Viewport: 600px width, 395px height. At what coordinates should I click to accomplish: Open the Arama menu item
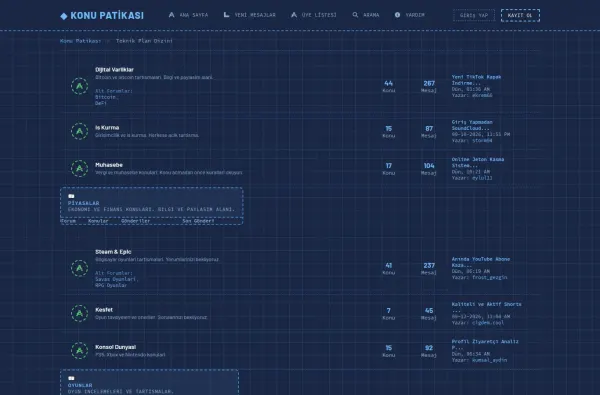(x=366, y=15)
